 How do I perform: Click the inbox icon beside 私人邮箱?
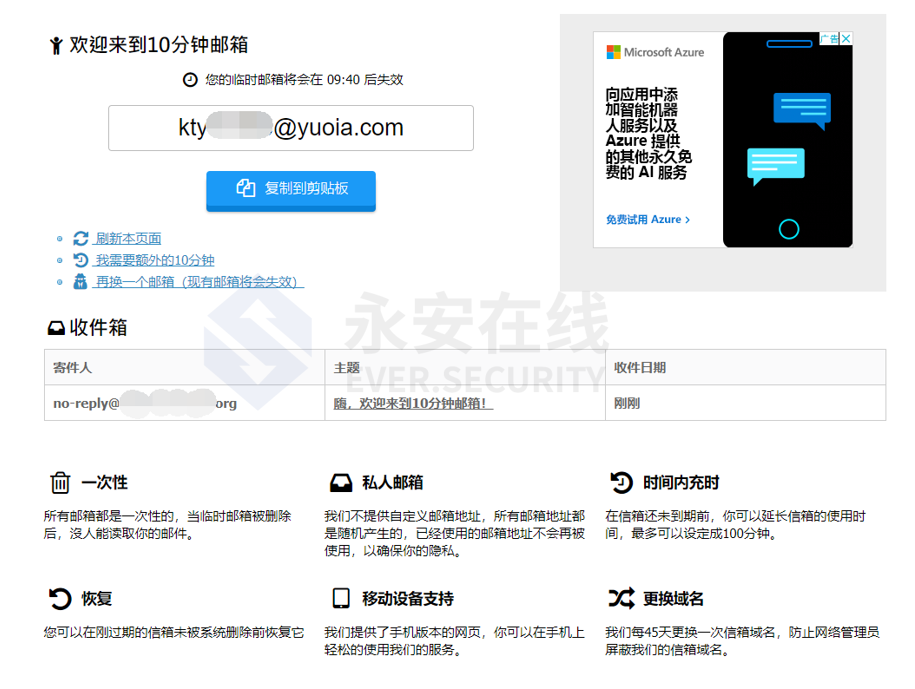click(341, 482)
